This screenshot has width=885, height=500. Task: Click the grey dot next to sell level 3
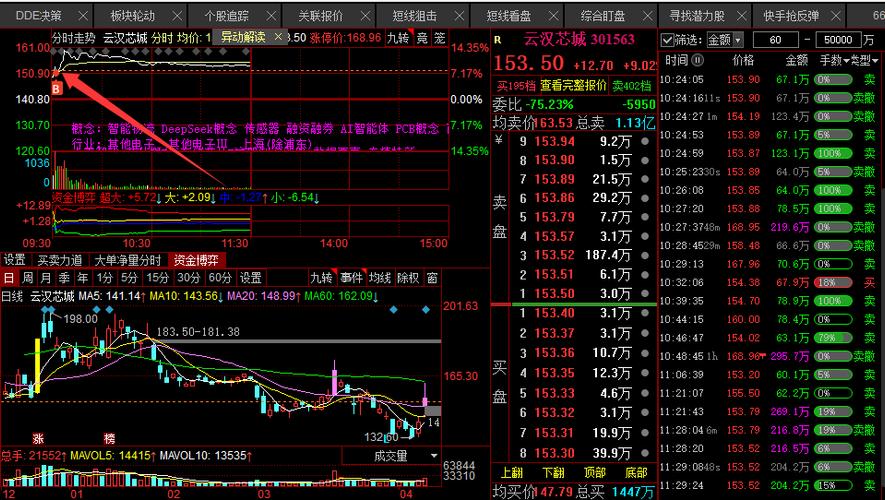[645, 255]
